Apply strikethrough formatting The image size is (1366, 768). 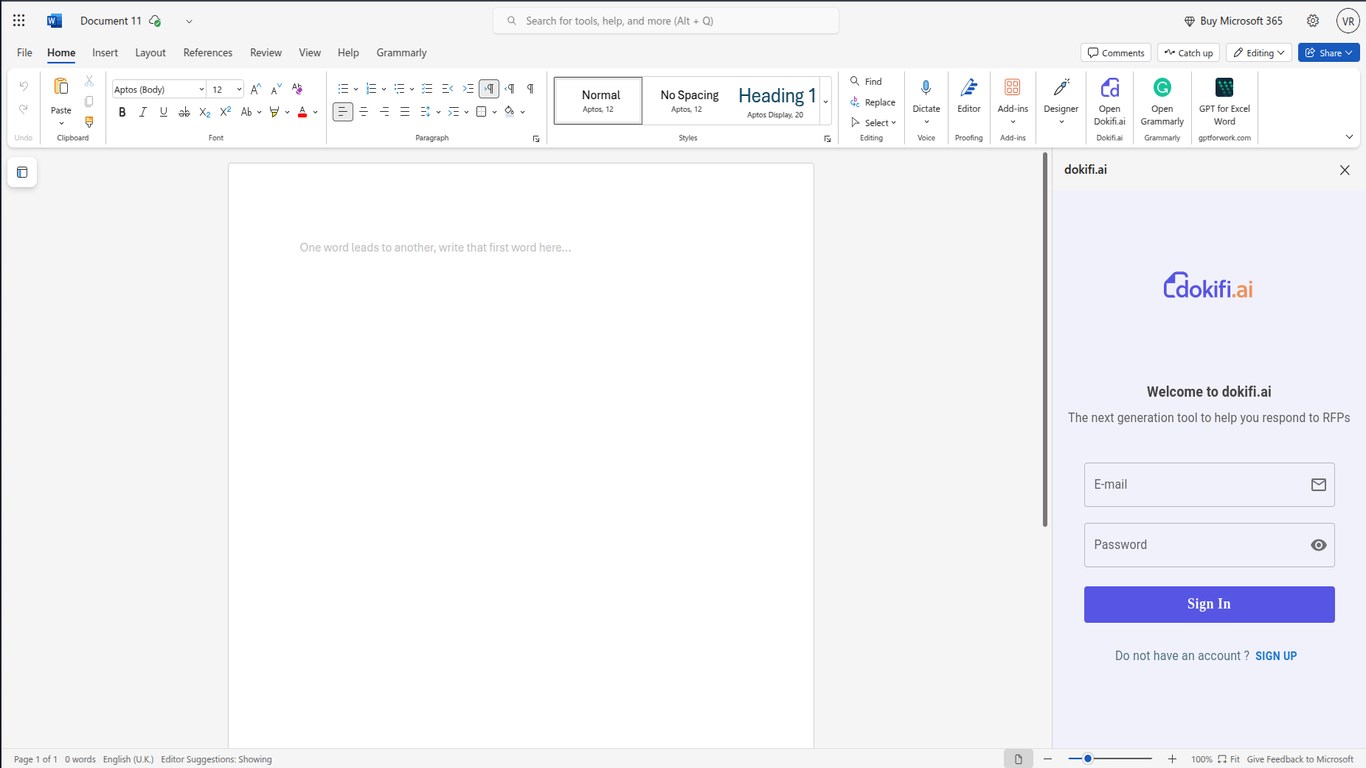tap(184, 112)
